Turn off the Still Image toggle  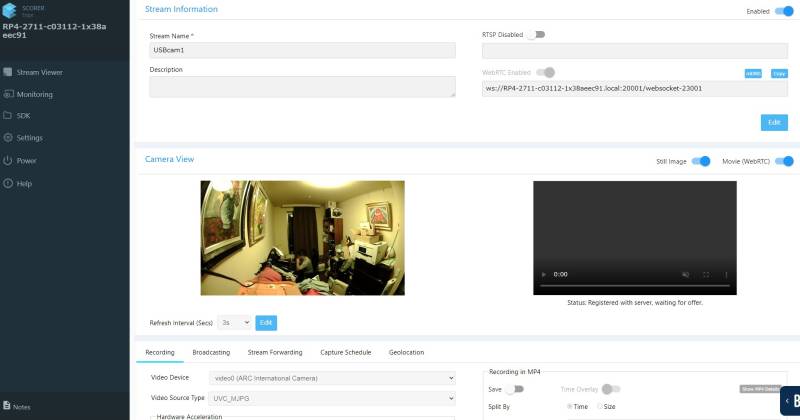coord(702,161)
